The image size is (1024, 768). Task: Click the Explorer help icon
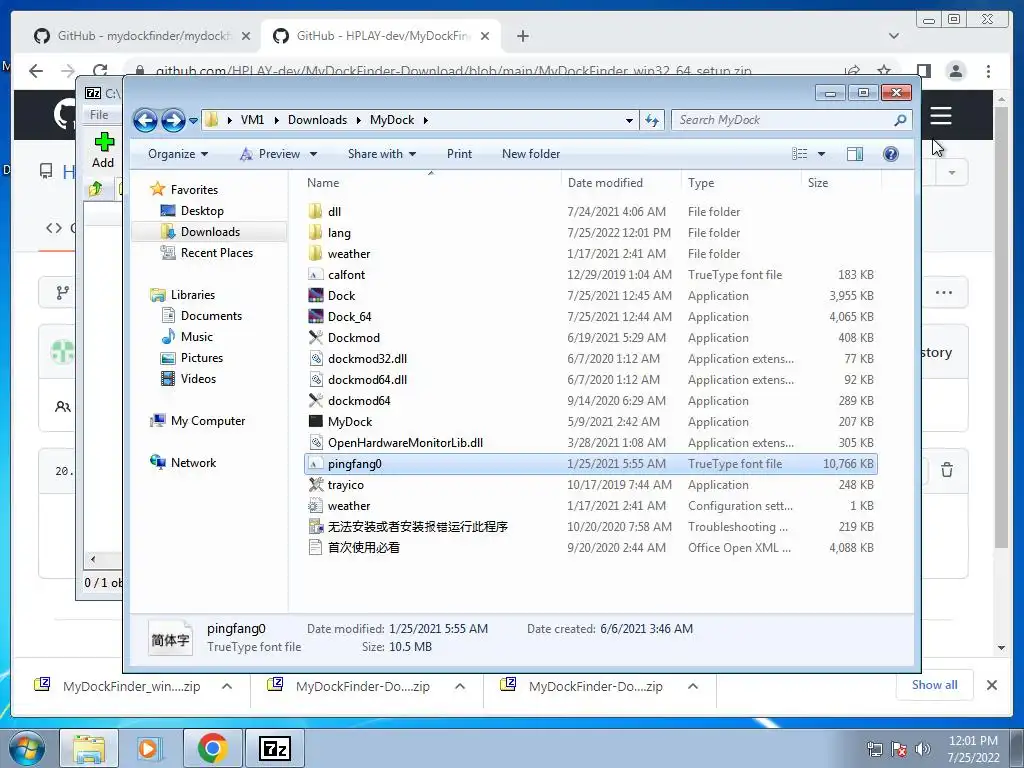click(x=891, y=154)
